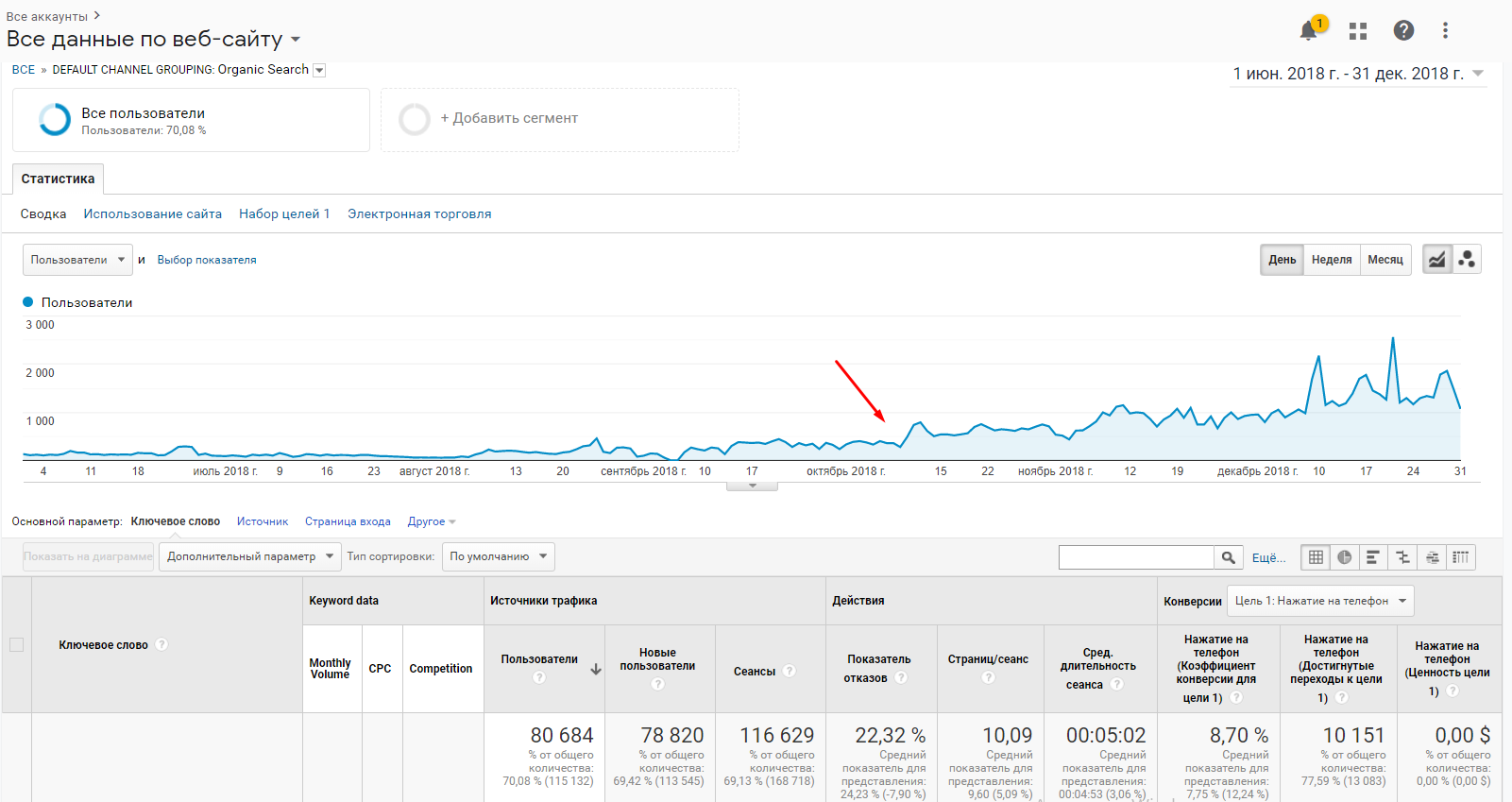Switch to motion chart view
Image resolution: width=1512 pixels, height=802 pixels.
click(x=1466, y=260)
